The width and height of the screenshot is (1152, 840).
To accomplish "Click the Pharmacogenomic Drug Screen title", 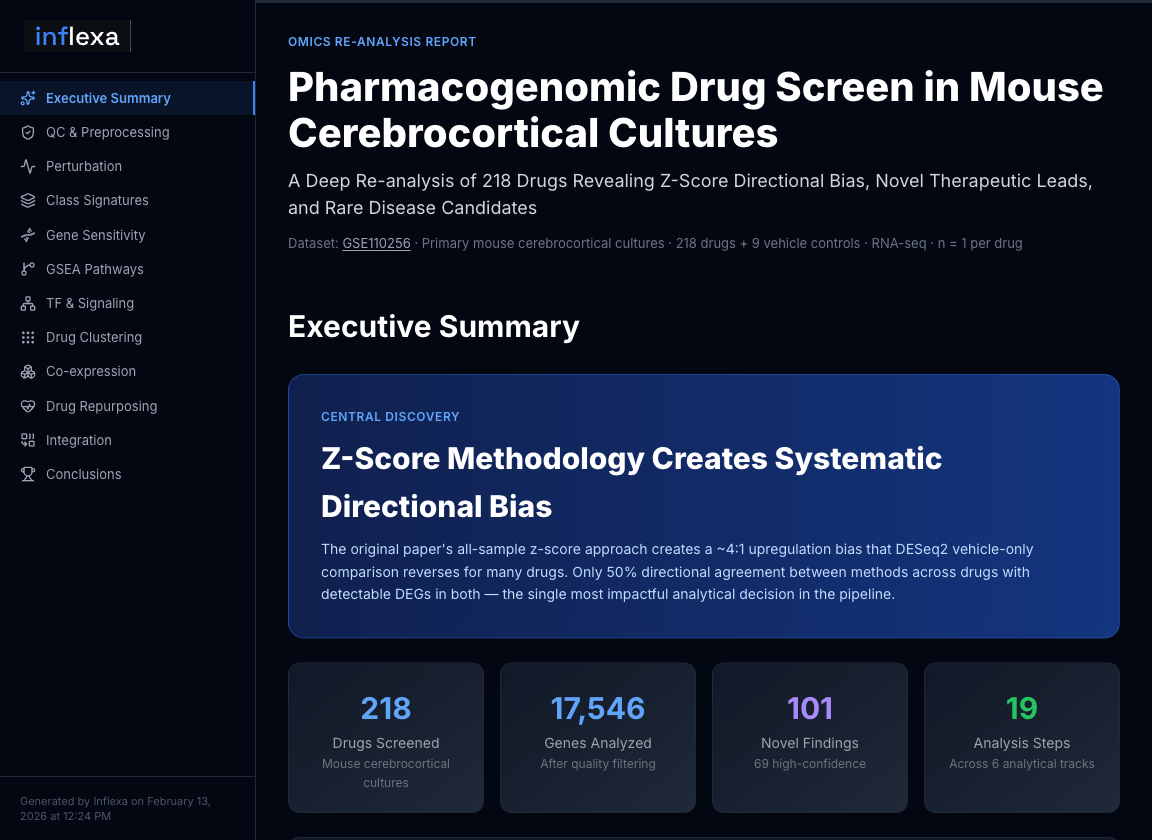I will point(695,110).
